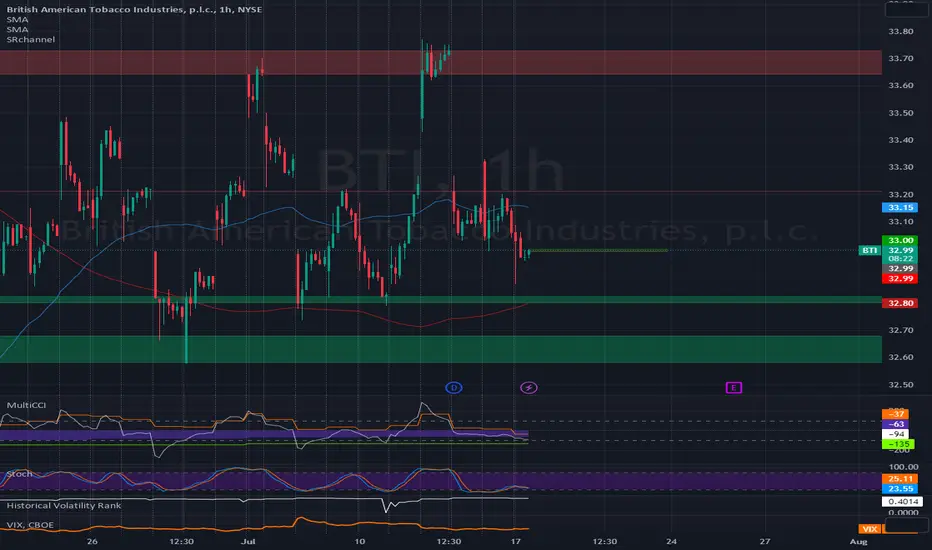Click the 17 date on time axis

[x=515, y=542]
